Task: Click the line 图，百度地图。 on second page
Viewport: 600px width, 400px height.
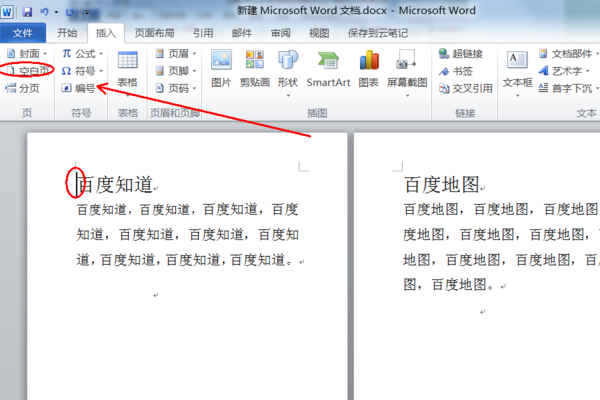Action: [448, 284]
